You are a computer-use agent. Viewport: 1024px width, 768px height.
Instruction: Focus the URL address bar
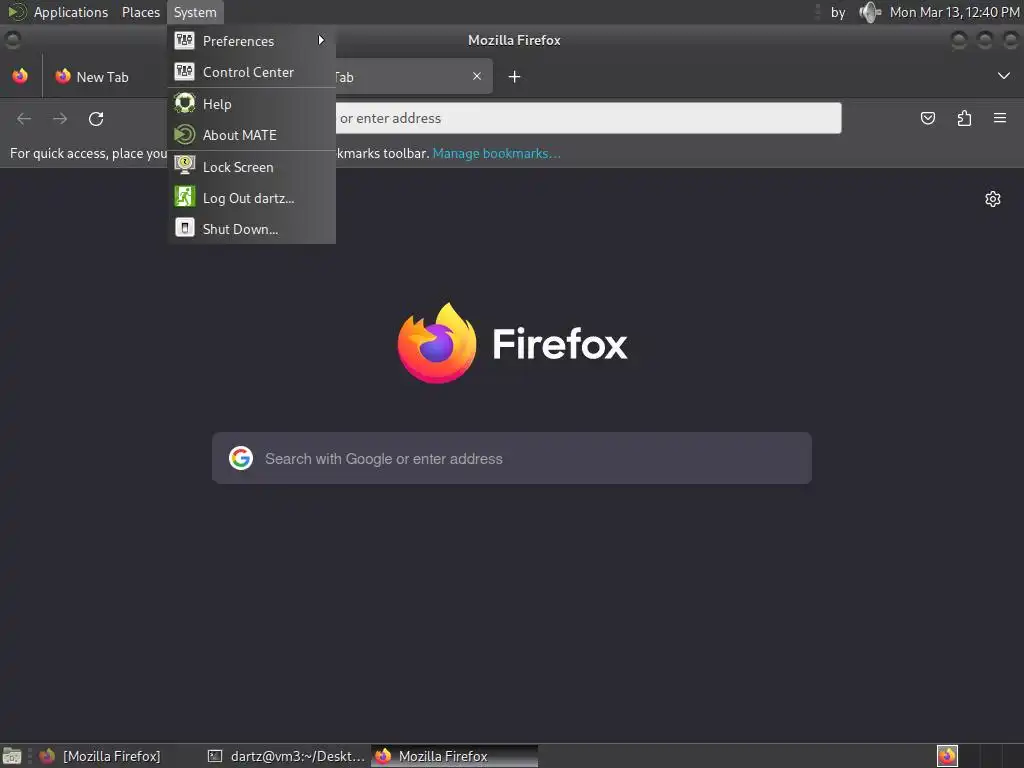coord(588,118)
